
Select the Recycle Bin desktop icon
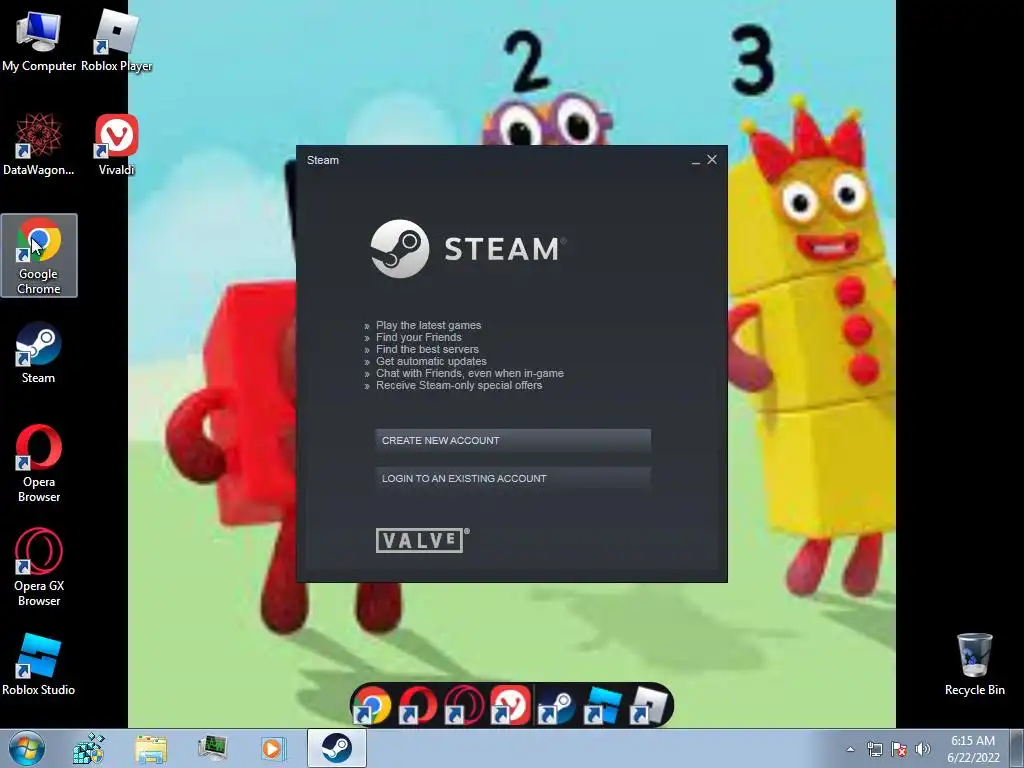coord(974,664)
